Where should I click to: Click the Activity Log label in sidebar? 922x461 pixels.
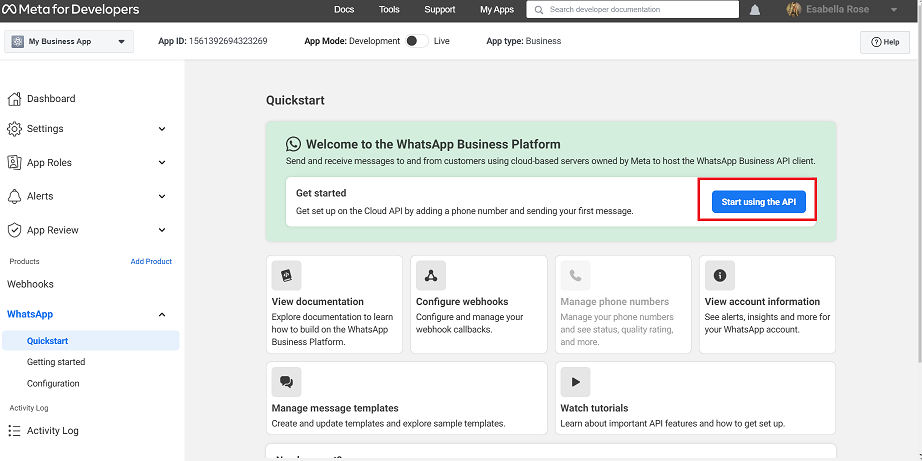[52, 431]
